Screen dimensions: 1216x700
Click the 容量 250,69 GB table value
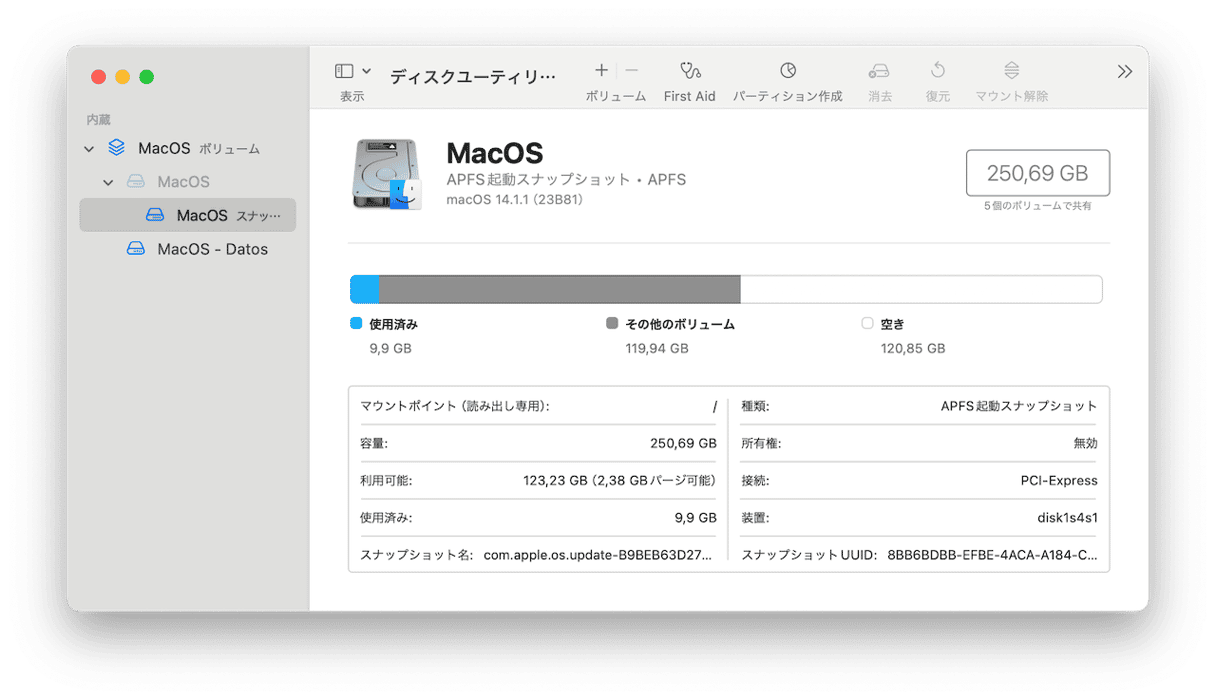click(x=683, y=443)
